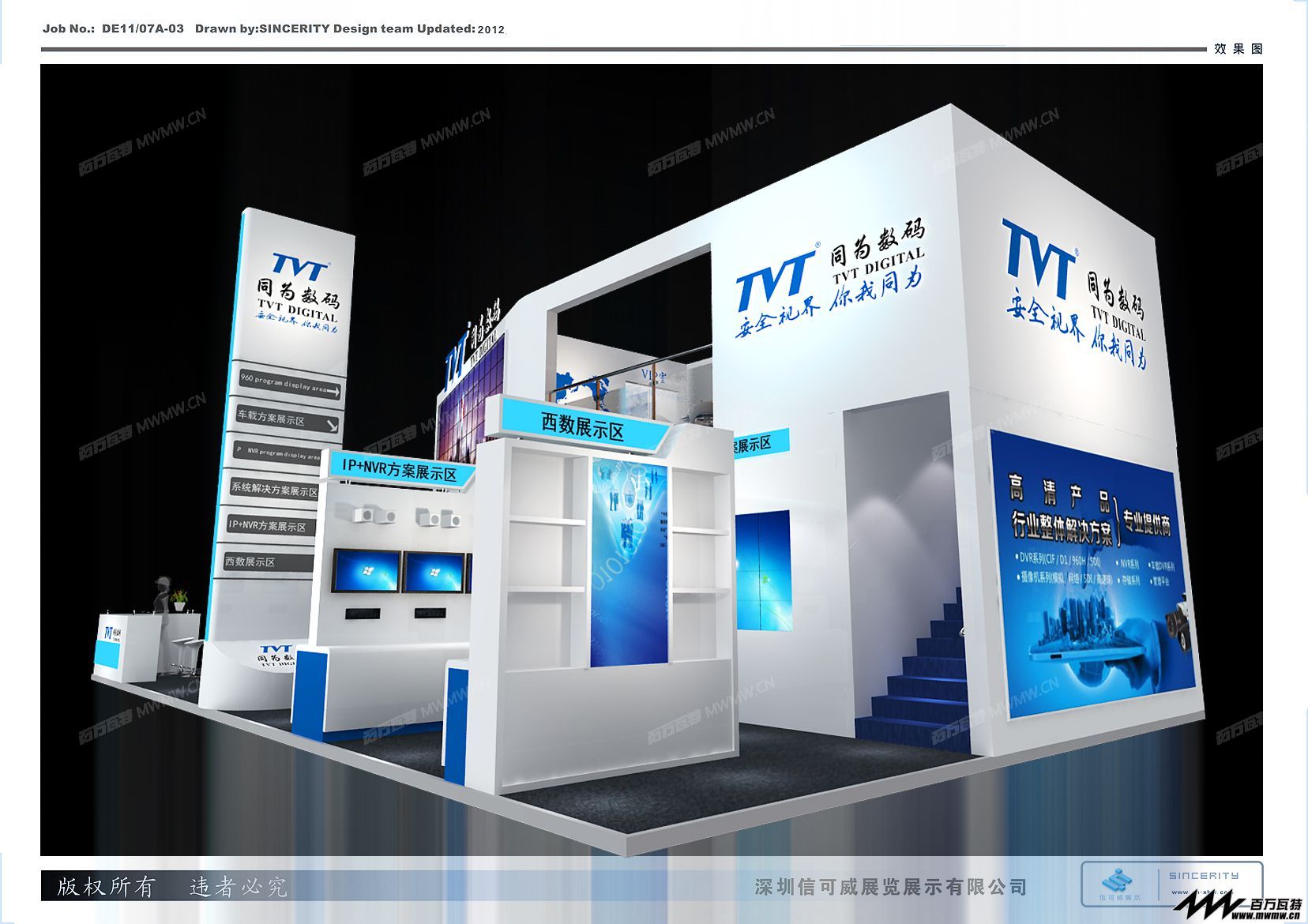Click the 'NVR program display area' tower sign
This screenshot has width=1308, height=924.
pos(276,453)
